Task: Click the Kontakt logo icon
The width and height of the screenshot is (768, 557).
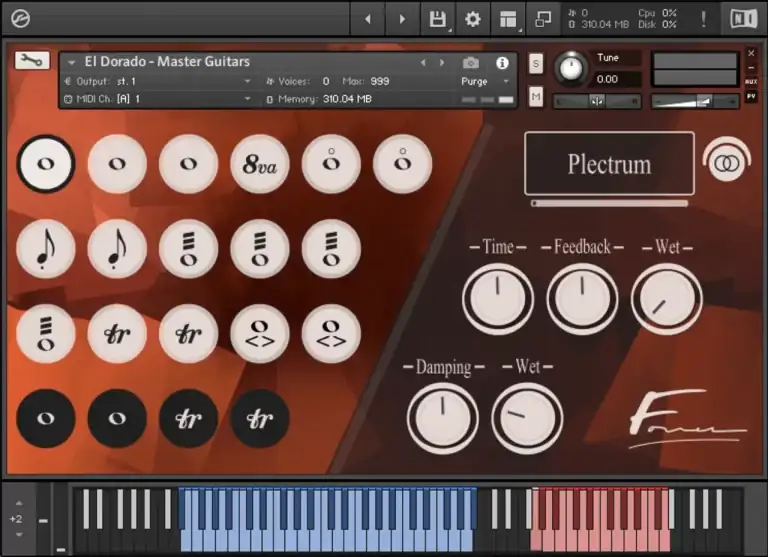Action: 20,19
